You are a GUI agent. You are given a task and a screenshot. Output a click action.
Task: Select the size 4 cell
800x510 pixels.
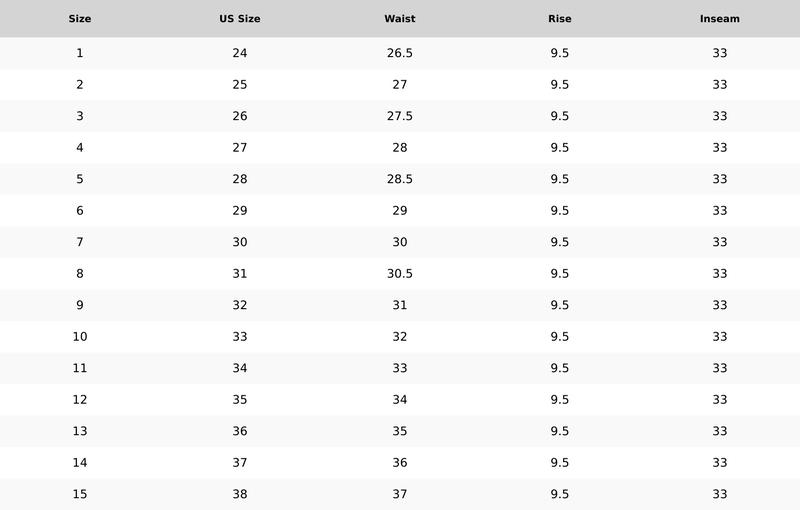80,148
